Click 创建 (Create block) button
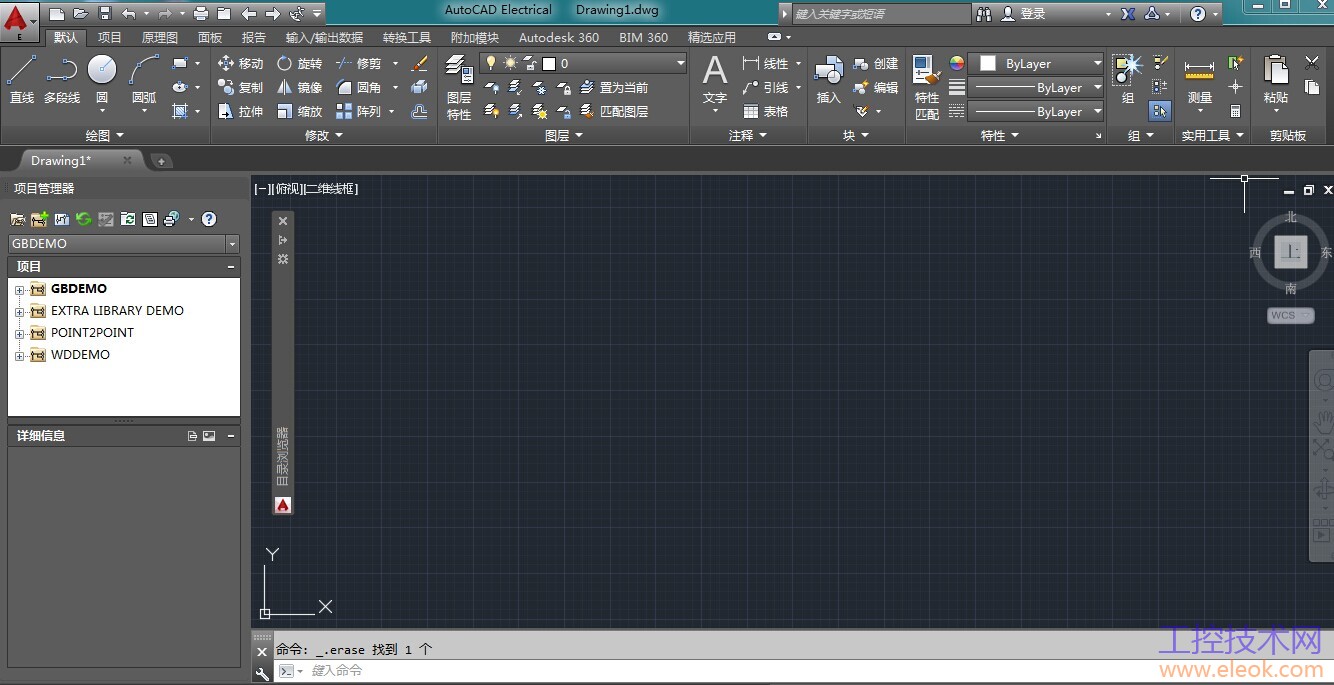Viewport: 1334px width, 685px height. click(876, 63)
